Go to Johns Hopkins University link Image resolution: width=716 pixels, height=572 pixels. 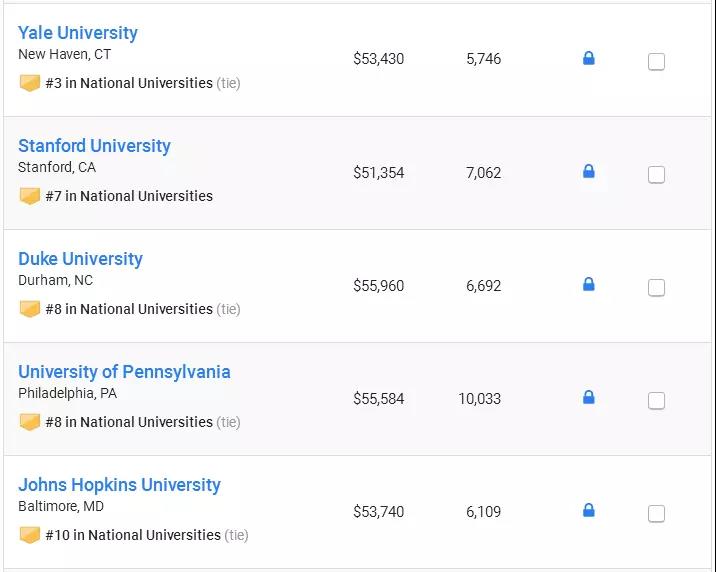point(119,485)
